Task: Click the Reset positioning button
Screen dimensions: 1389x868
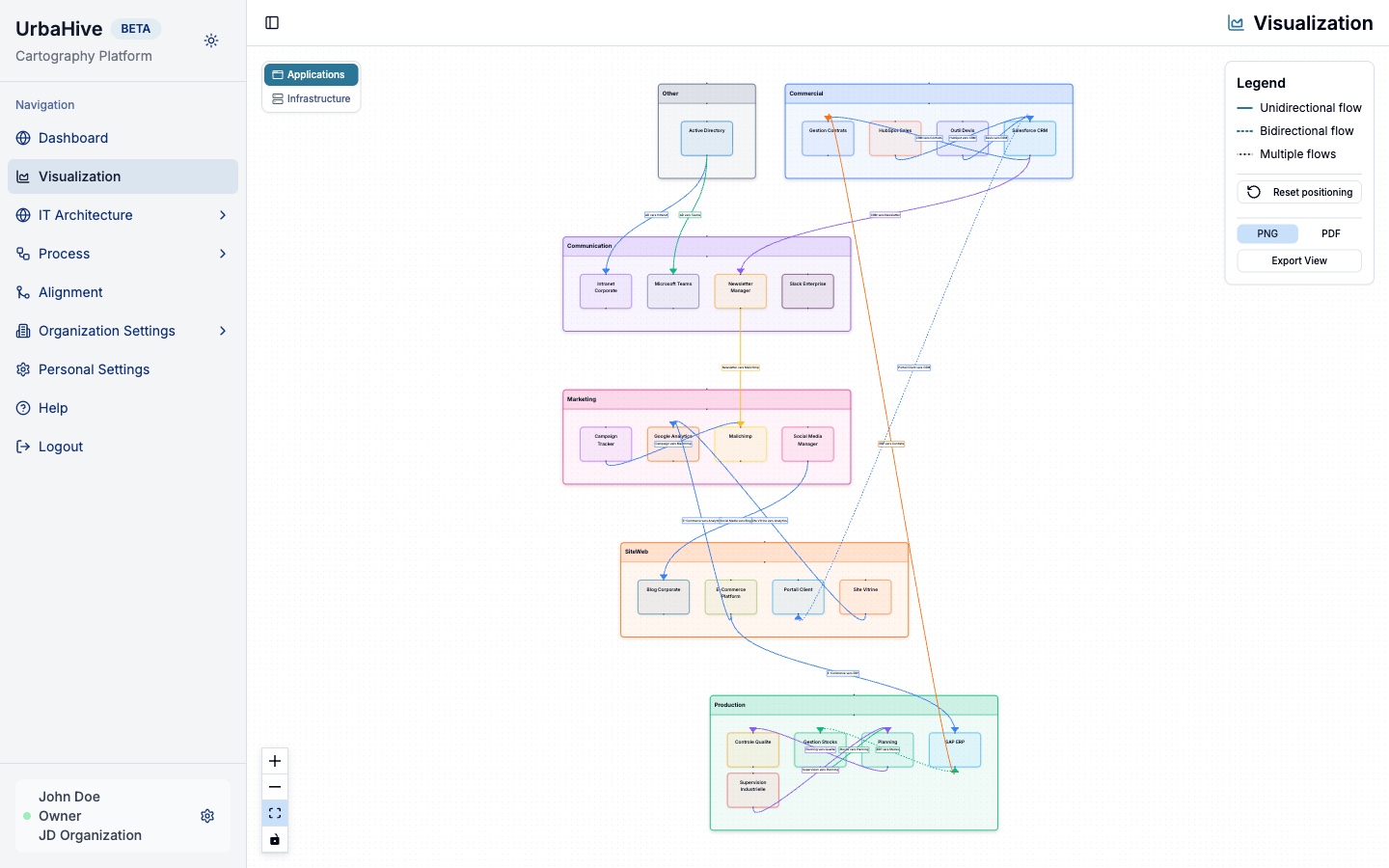Action: coord(1299,192)
